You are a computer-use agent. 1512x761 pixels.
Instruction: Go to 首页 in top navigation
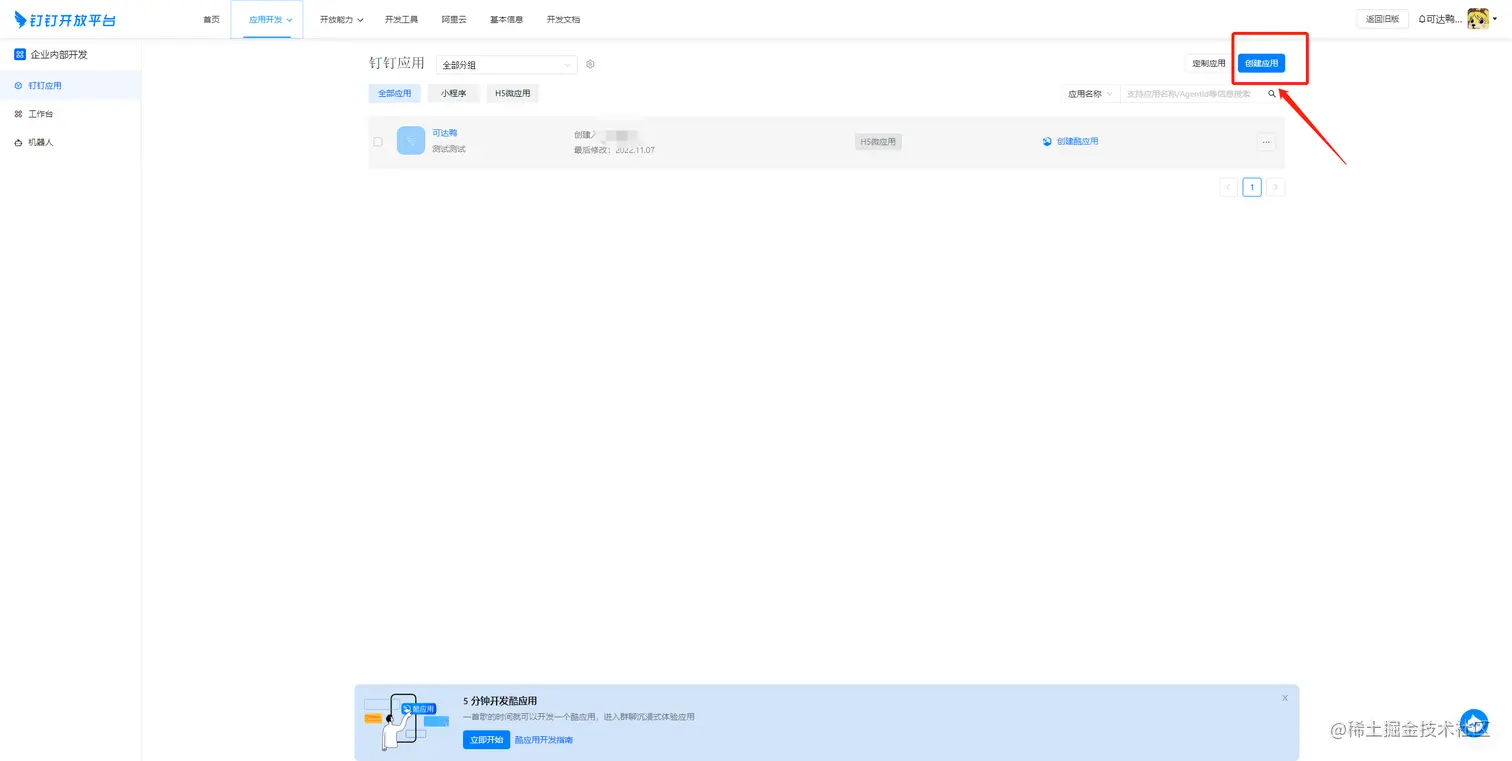click(211, 19)
